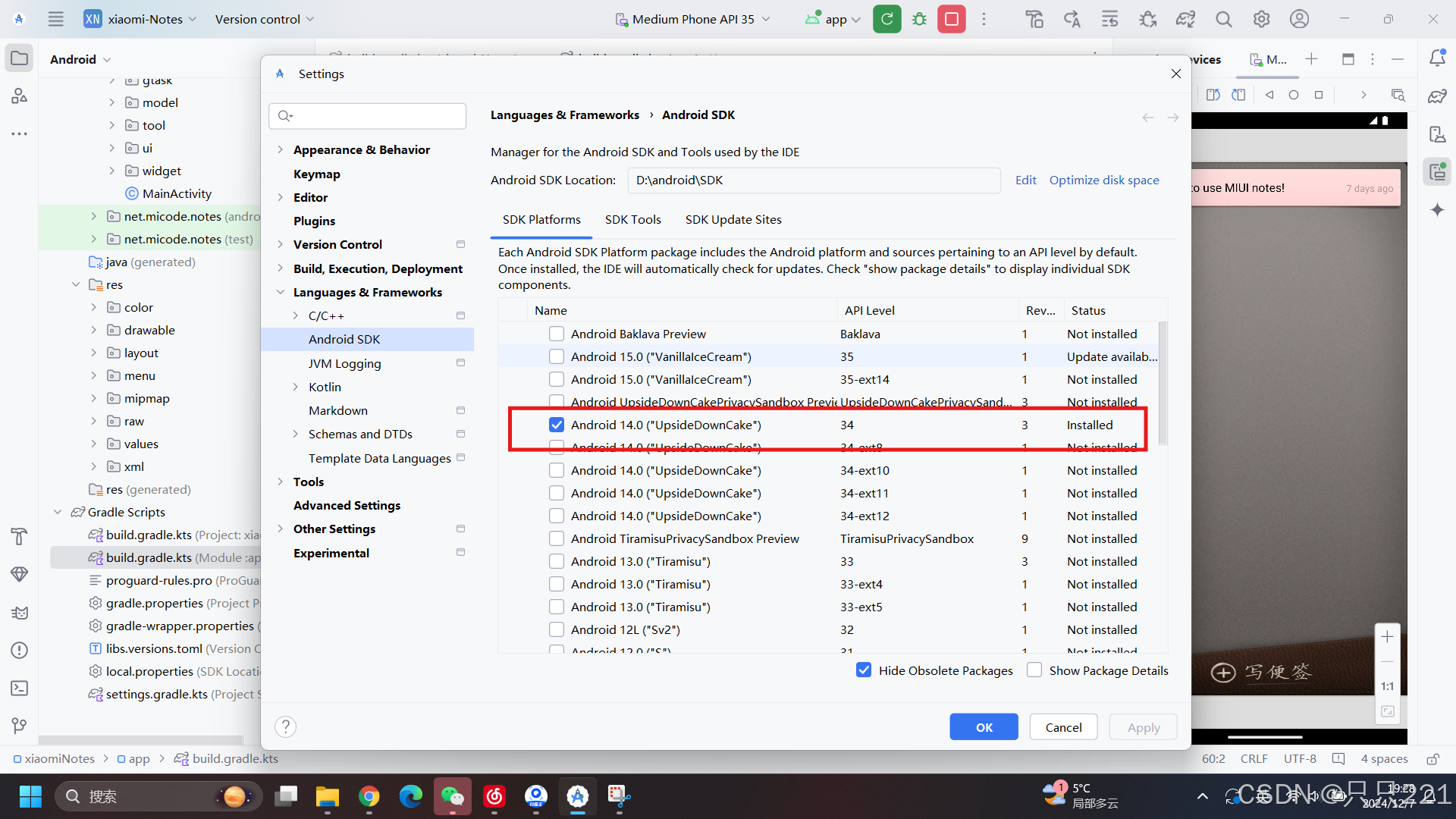Open IDE settings gear icon
This screenshot has width=1456, height=819.
click(x=1261, y=19)
